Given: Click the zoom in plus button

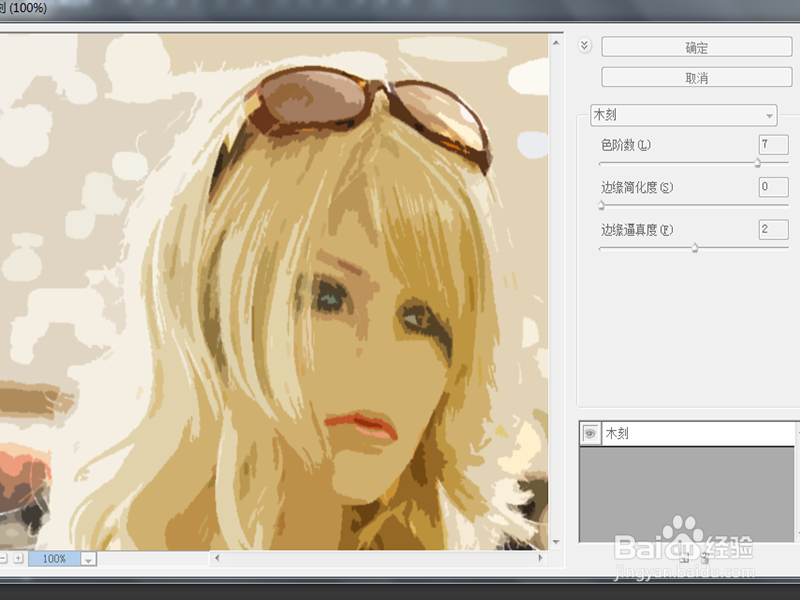Looking at the screenshot, I should [x=18, y=558].
